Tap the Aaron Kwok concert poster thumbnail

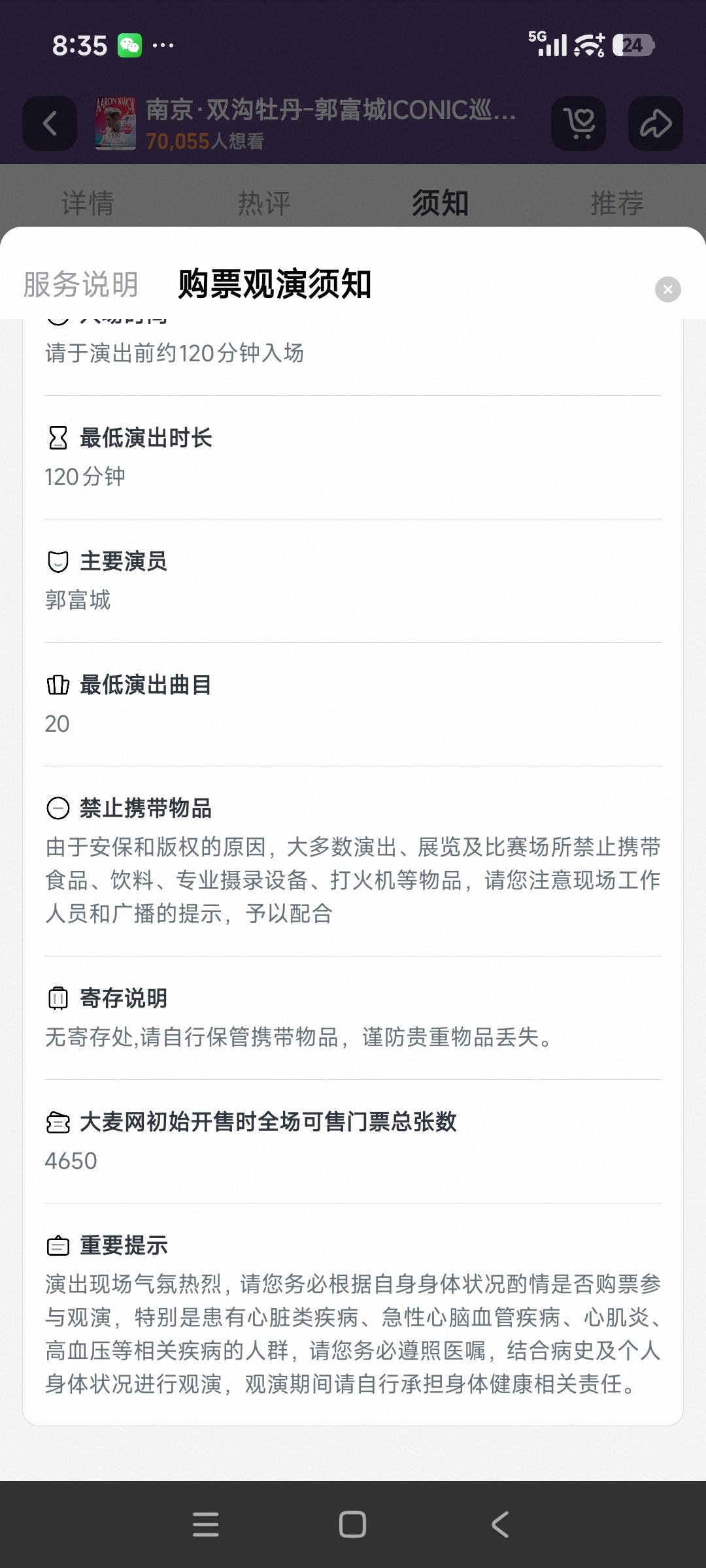click(x=116, y=123)
